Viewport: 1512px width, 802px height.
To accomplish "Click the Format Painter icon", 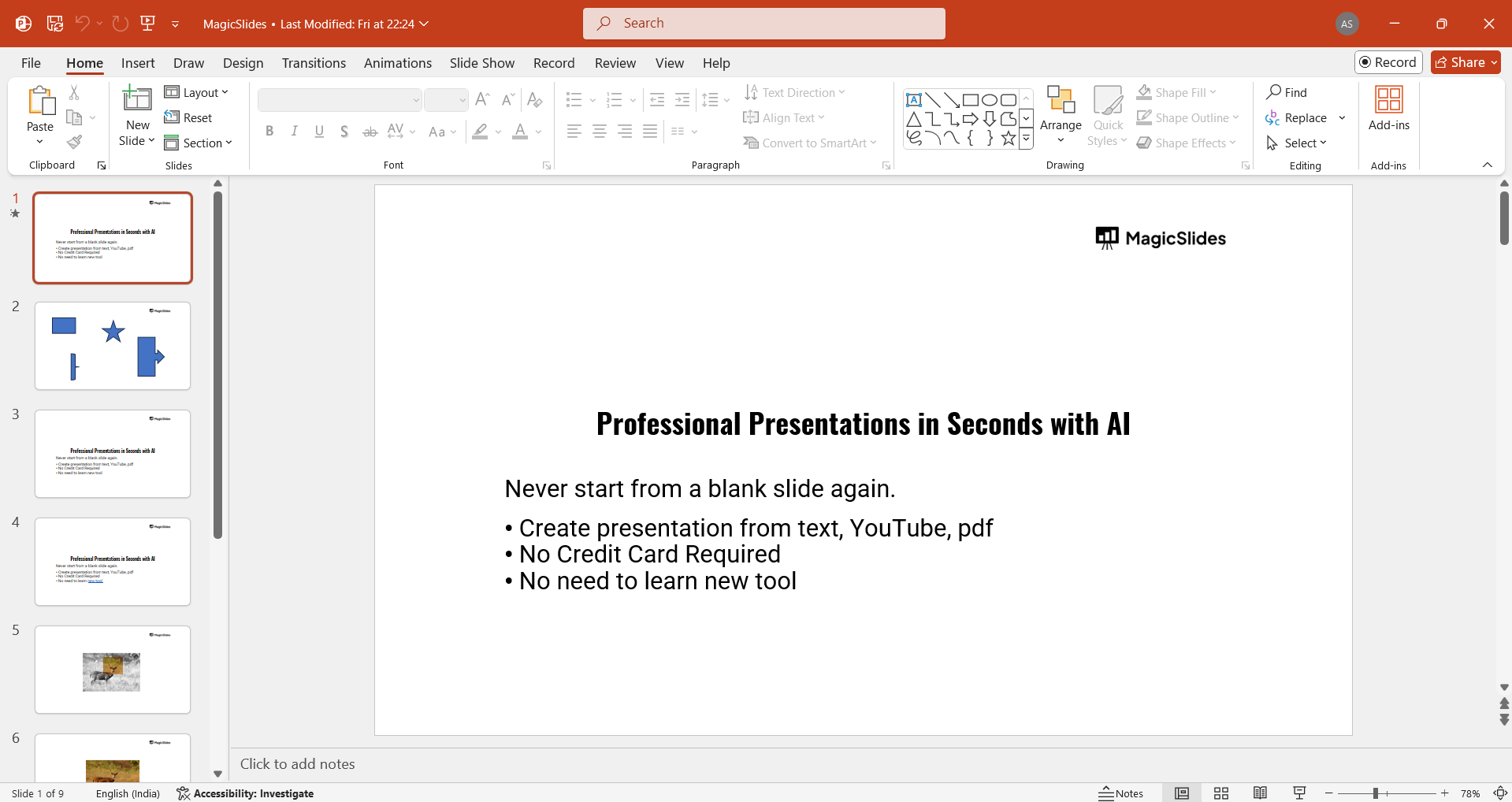I will click(74, 143).
